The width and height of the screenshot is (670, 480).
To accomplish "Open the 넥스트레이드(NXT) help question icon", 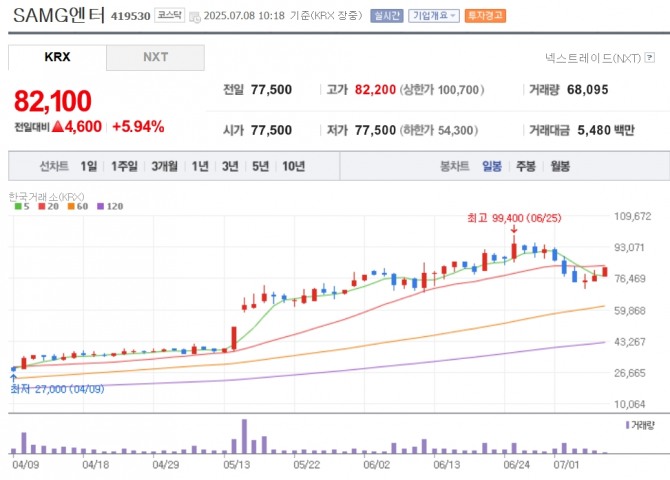I will [649, 57].
